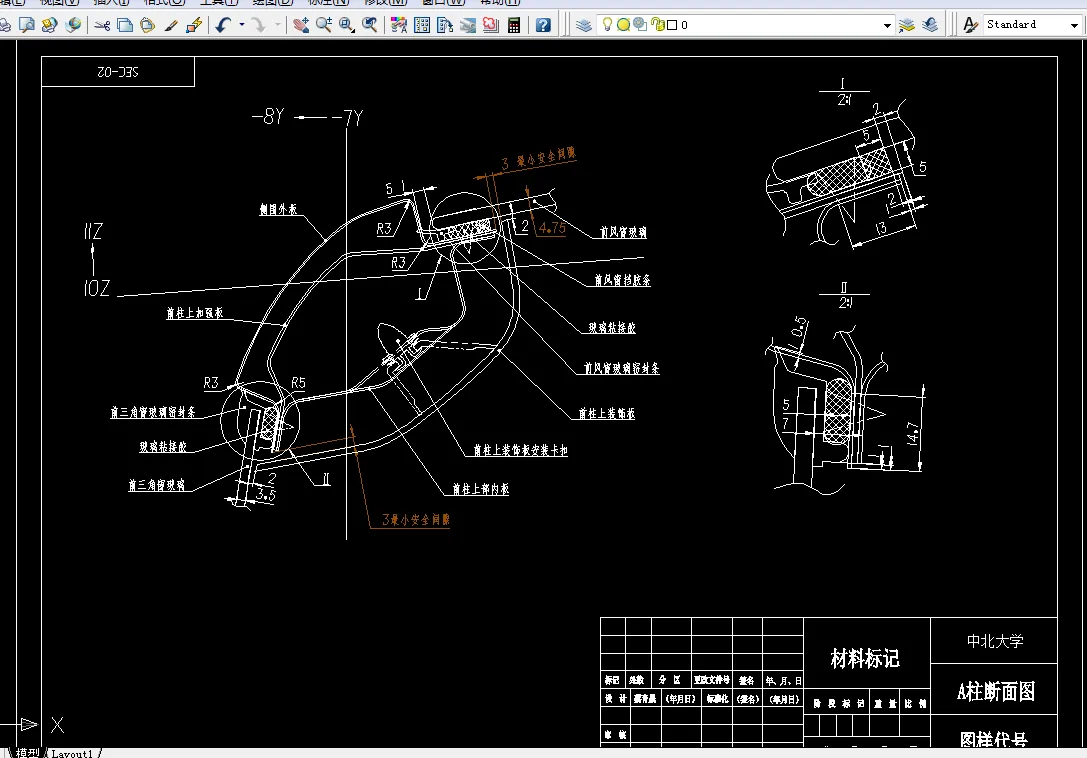The image size is (1087, 758).
Task: Select the orange 4.75 dimension text
Action: click(552, 227)
